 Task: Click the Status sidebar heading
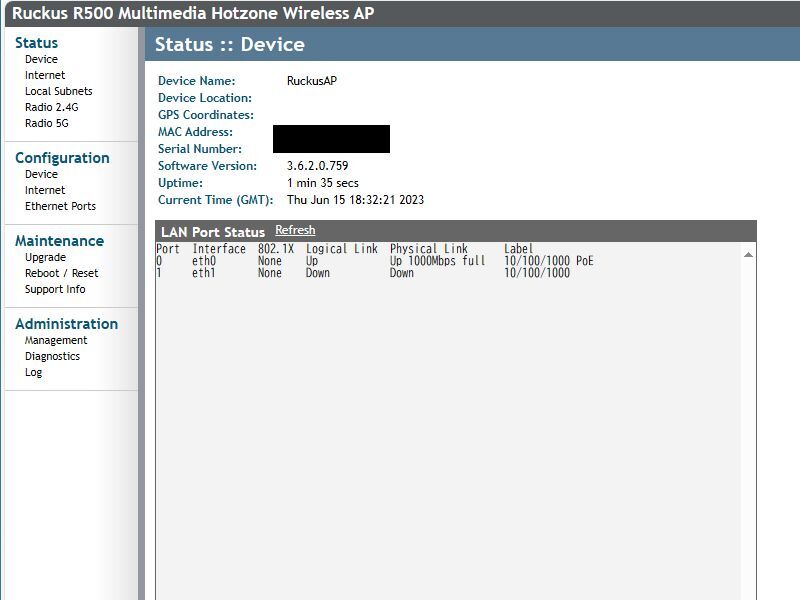pyautogui.click(x=36, y=43)
